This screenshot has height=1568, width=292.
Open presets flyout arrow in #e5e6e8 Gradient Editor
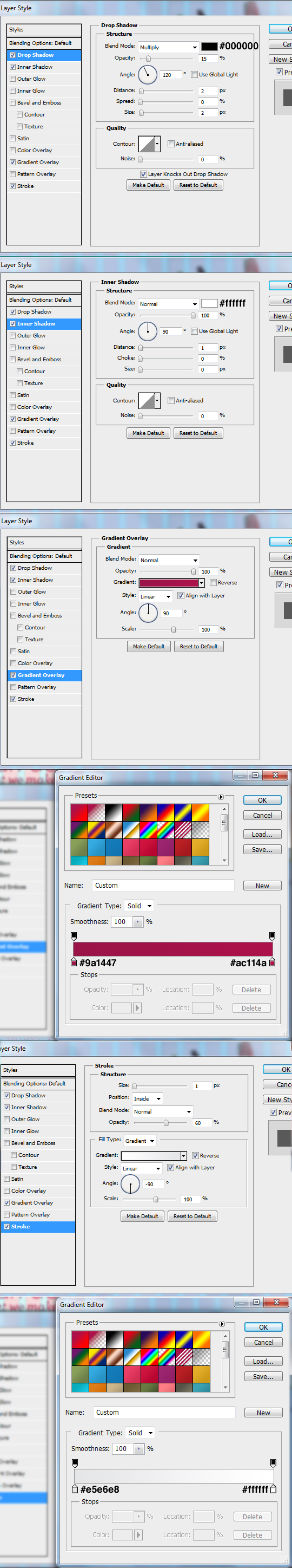[222, 1323]
